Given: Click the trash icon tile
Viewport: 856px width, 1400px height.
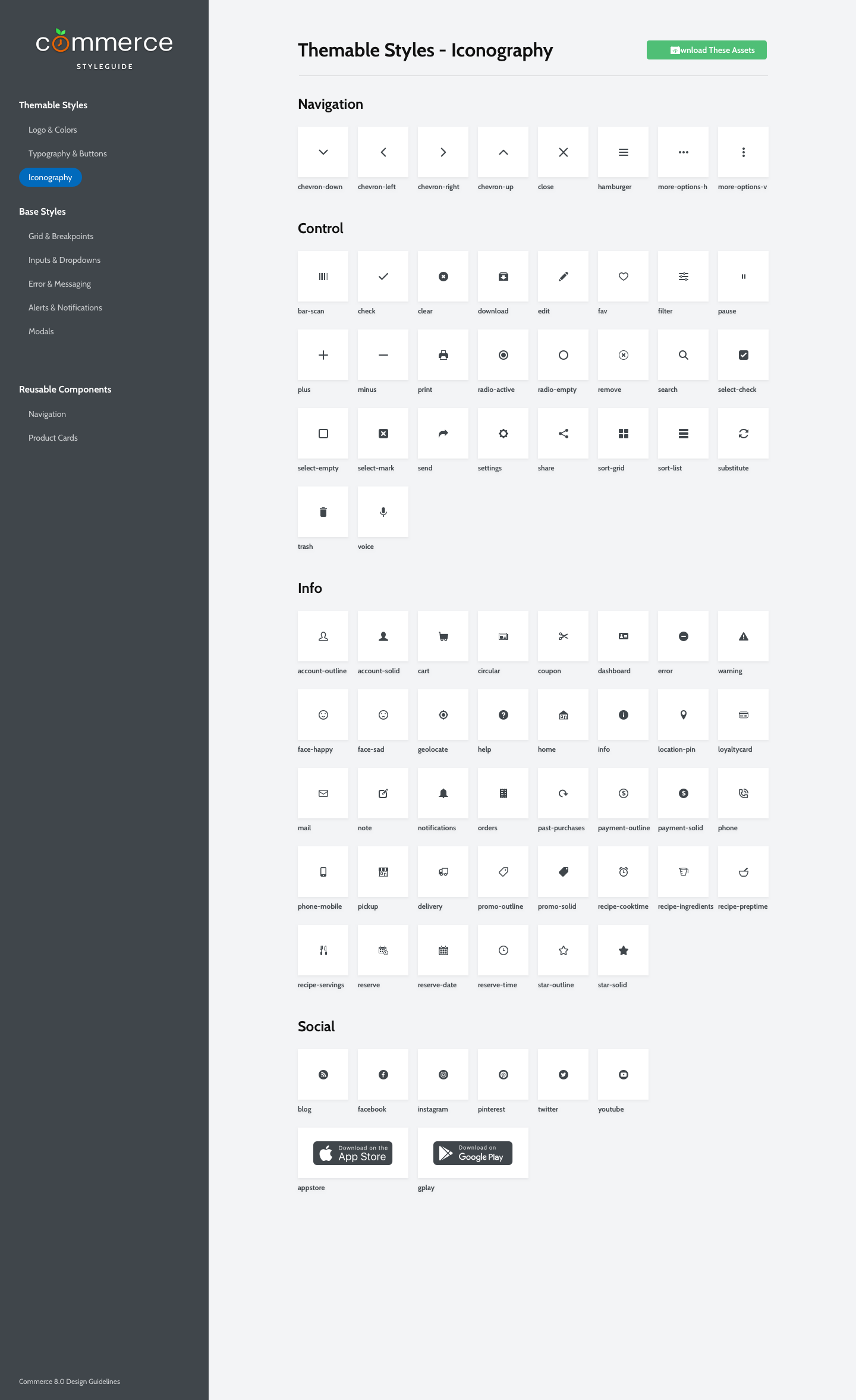Looking at the screenshot, I should point(323,512).
